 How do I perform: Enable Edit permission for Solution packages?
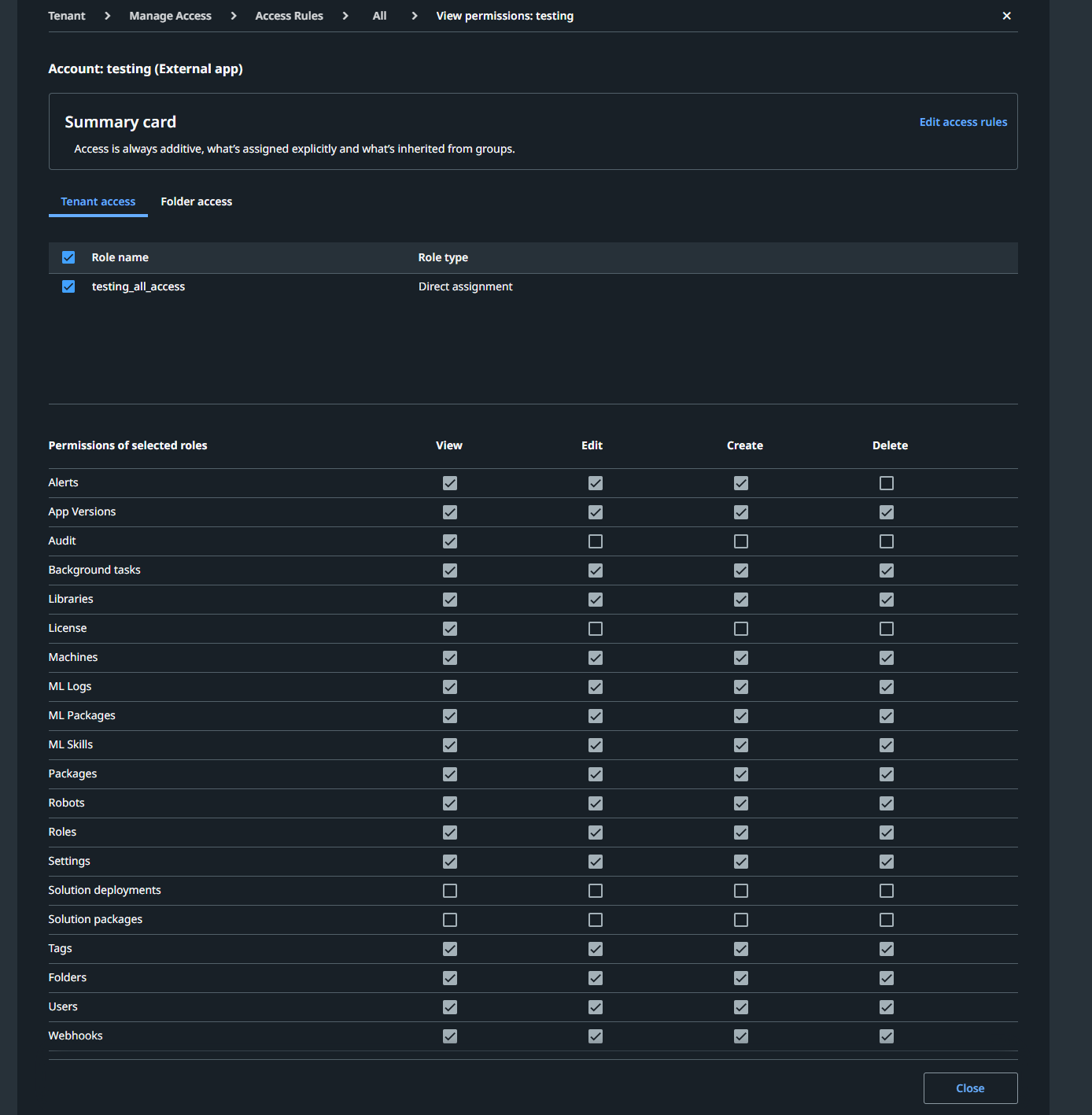(x=595, y=919)
